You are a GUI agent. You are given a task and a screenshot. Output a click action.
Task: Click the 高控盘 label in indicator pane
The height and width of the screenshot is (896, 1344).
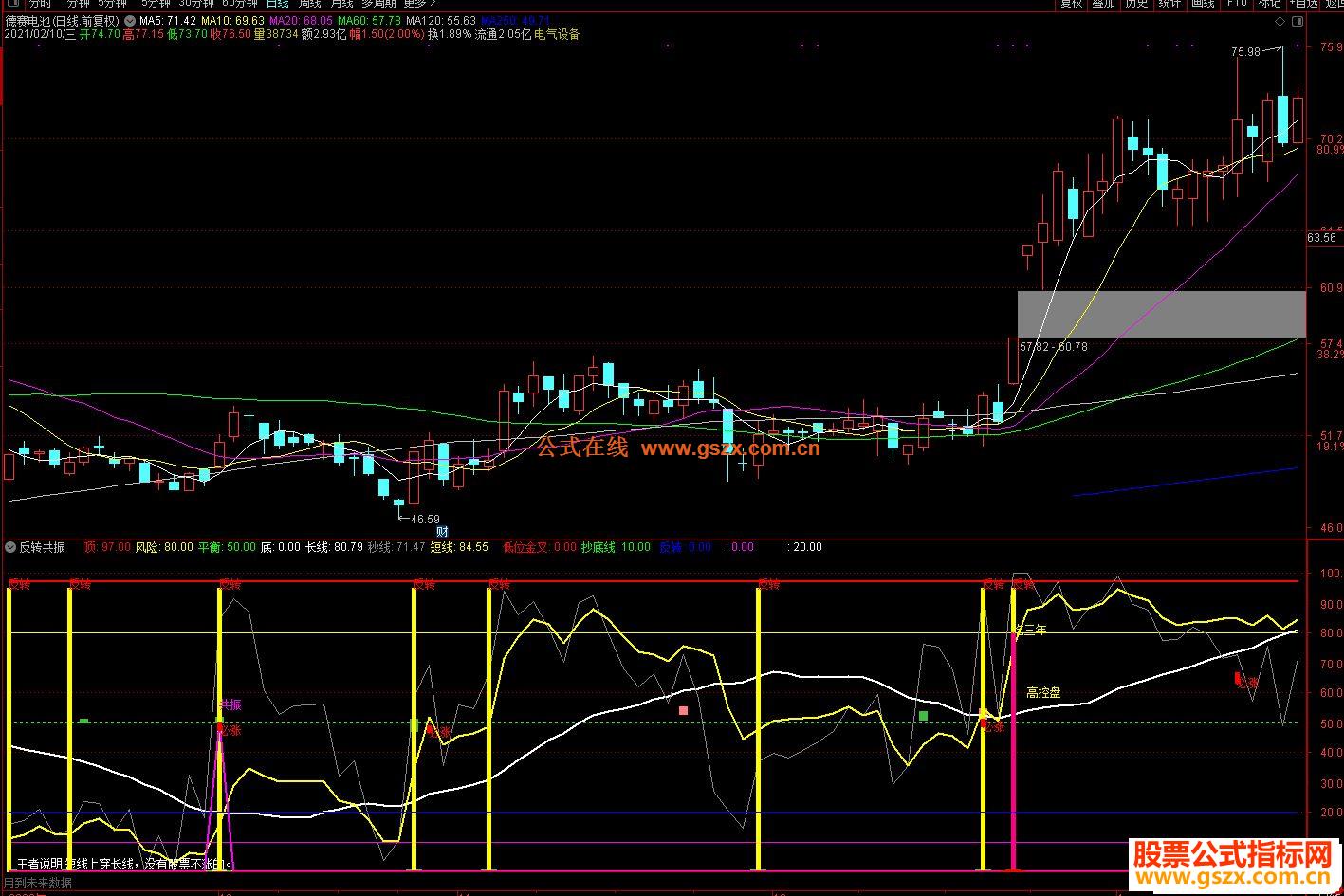(1043, 692)
